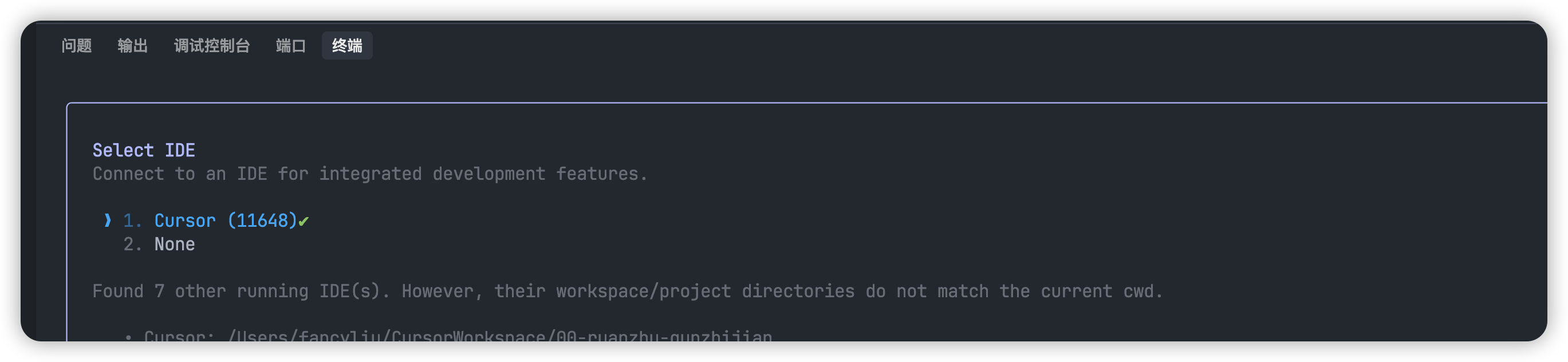Click the number 2 list marker
Viewport: 1568px width, 362px height.
pos(132,244)
